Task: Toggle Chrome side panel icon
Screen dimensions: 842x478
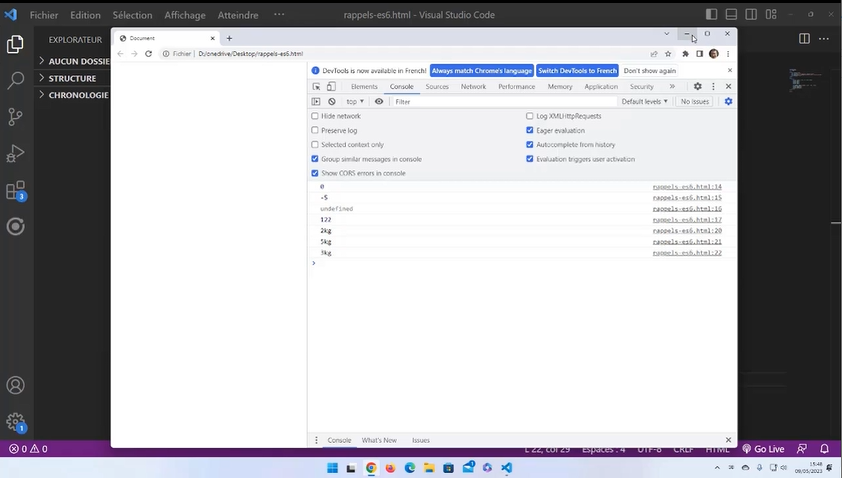Action: 700,54
